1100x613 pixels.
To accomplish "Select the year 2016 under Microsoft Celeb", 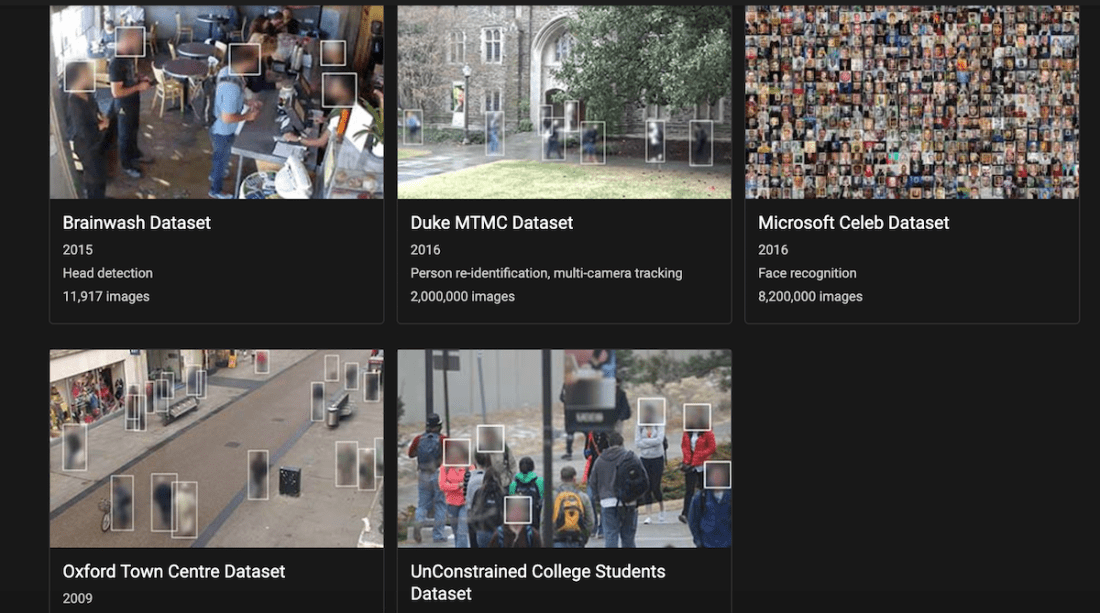I will coord(773,250).
